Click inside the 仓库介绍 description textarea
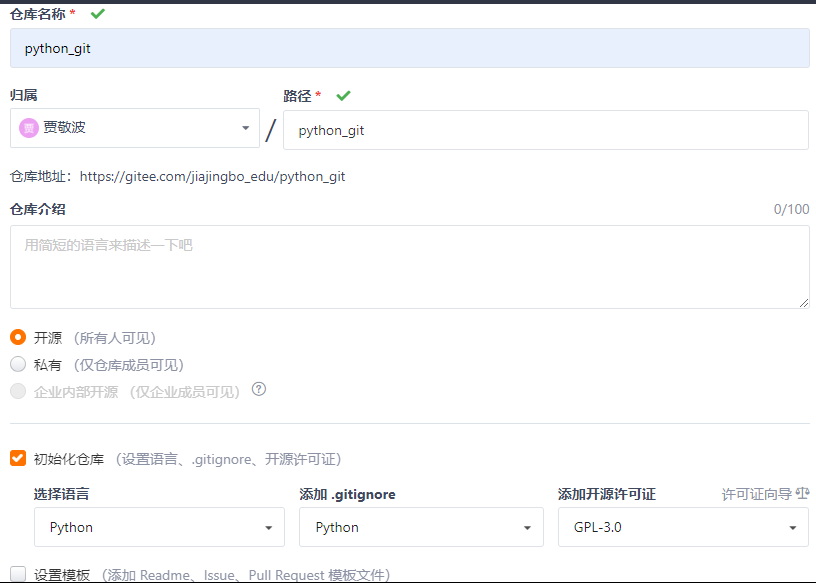 [x=408, y=265]
